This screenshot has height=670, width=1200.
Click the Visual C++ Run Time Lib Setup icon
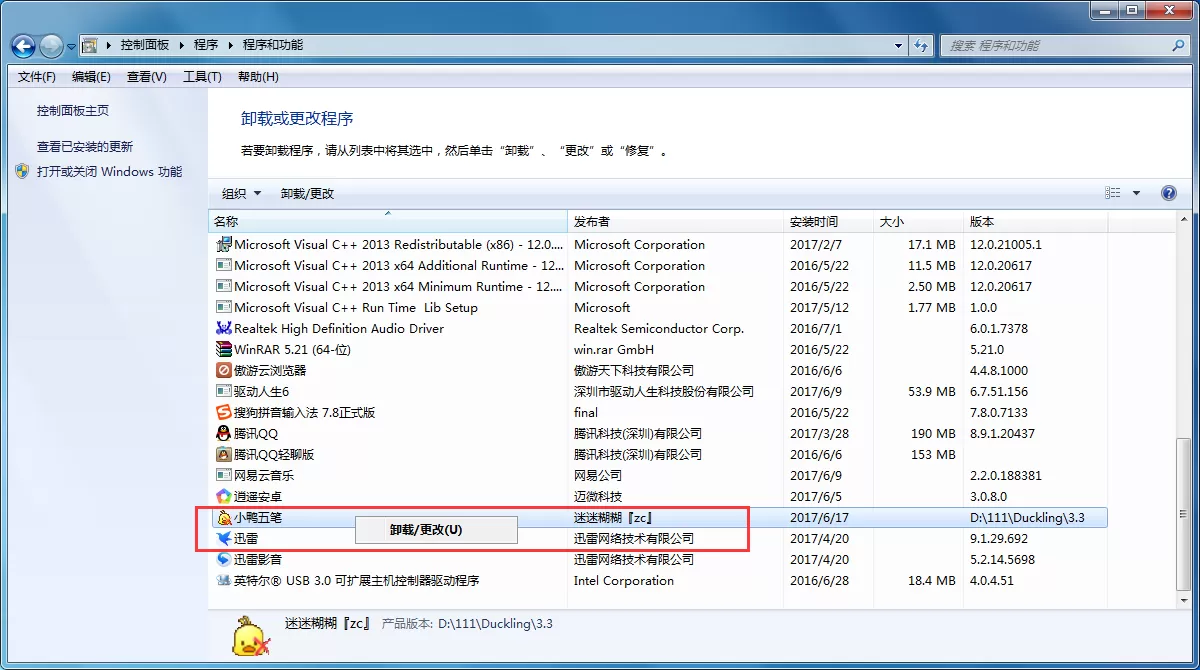(224, 308)
